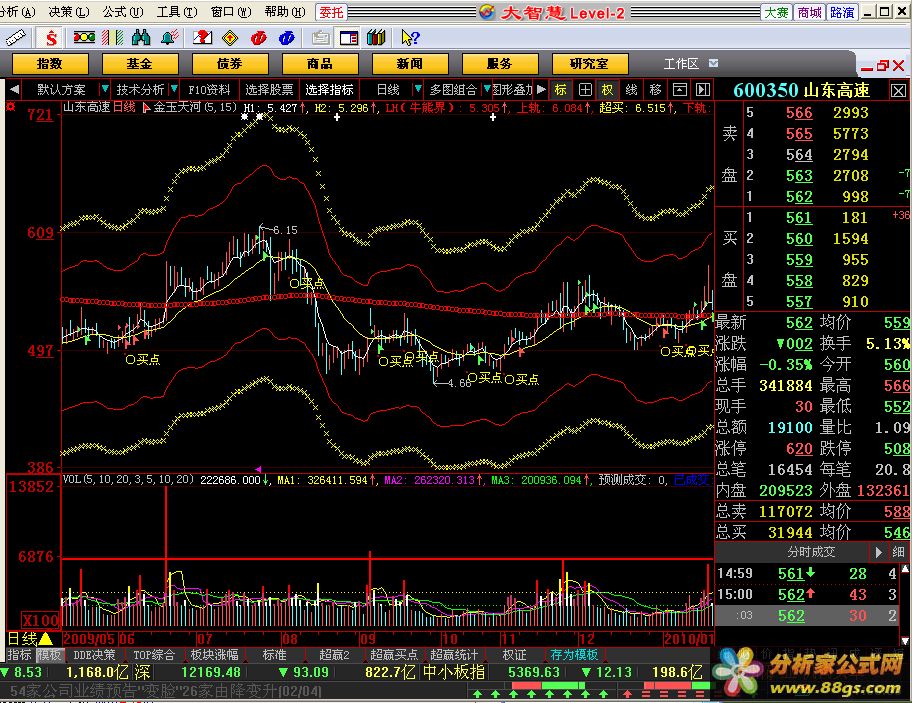The image size is (912, 703).
Task: Open the 公式 menu
Action: (x=123, y=11)
